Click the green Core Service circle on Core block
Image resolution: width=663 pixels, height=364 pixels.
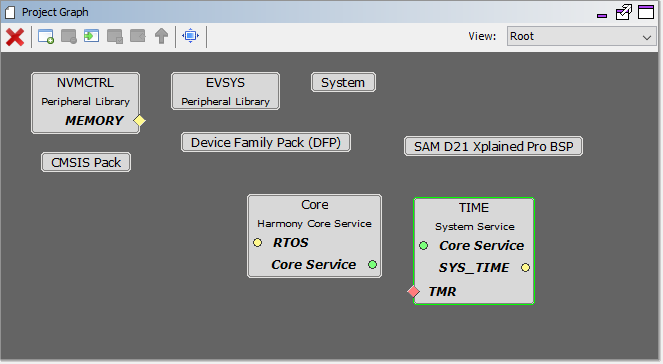pyautogui.click(x=373, y=265)
